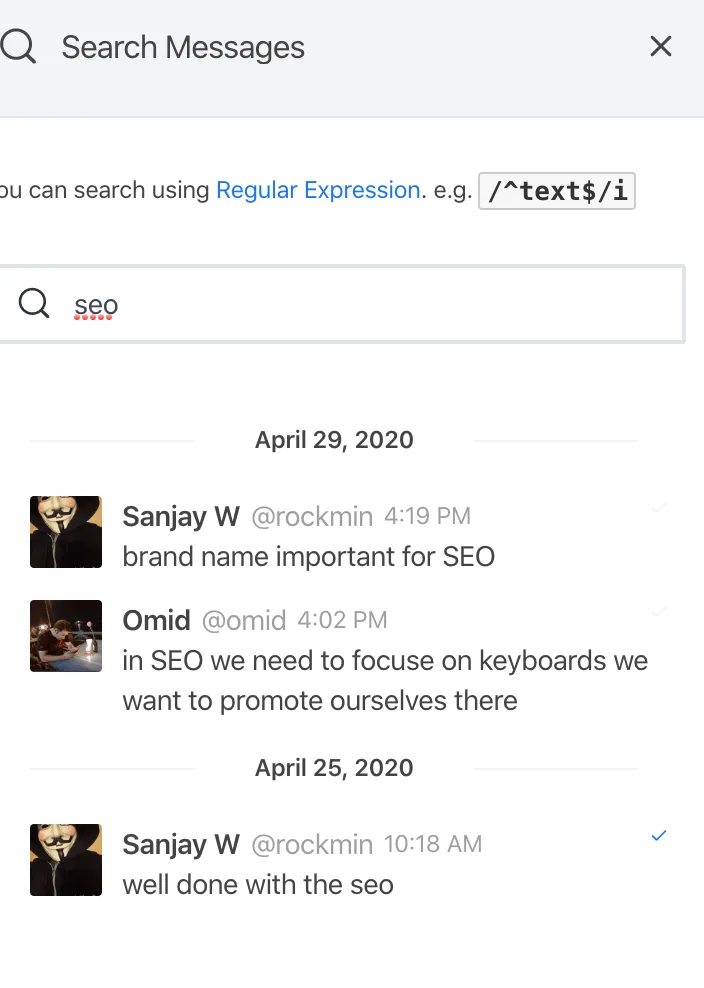
Task: Jump to the 4:19 PM message timestamp
Action: [427, 516]
